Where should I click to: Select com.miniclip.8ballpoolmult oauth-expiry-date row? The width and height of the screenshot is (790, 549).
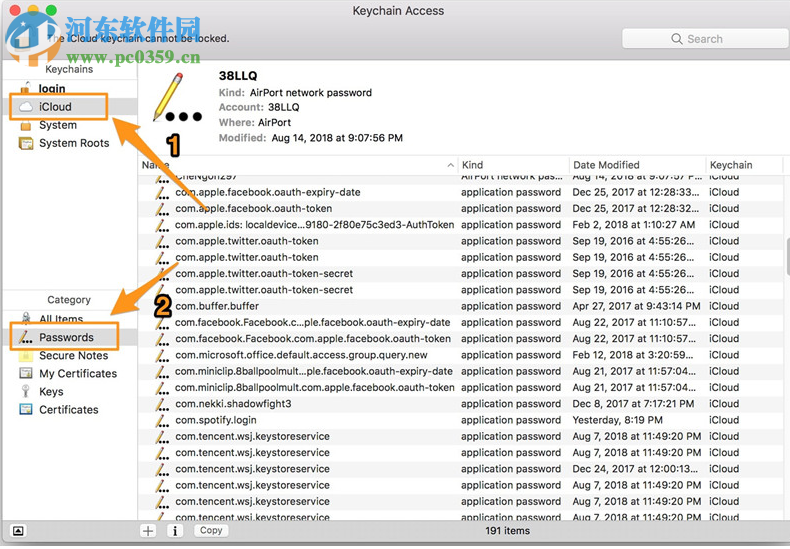tap(460, 371)
